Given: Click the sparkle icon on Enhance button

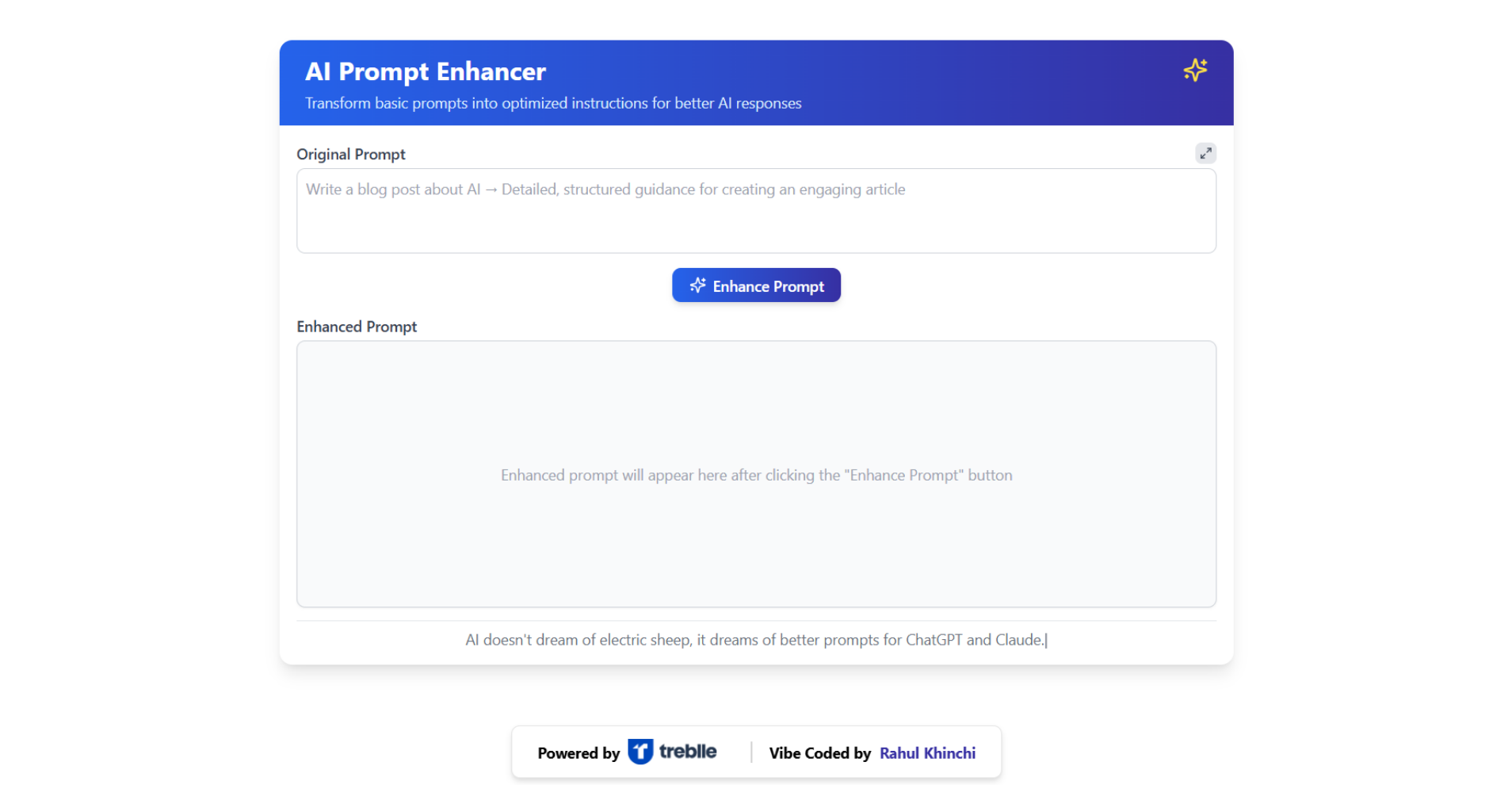Looking at the screenshot, I should pos(697,285).
